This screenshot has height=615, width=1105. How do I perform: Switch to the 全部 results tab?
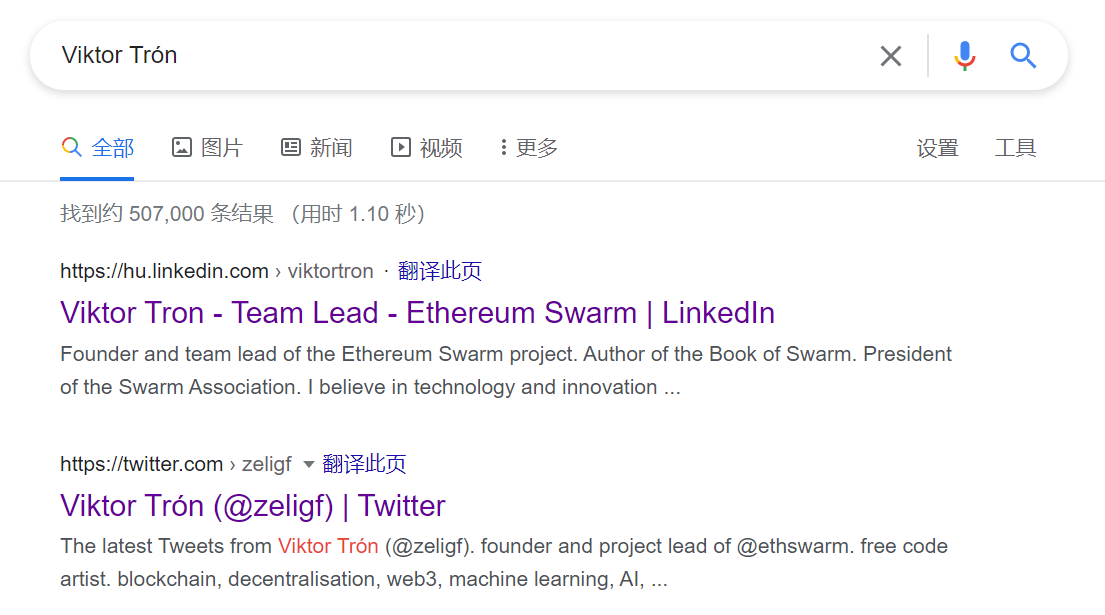click(x=112, y=148)
